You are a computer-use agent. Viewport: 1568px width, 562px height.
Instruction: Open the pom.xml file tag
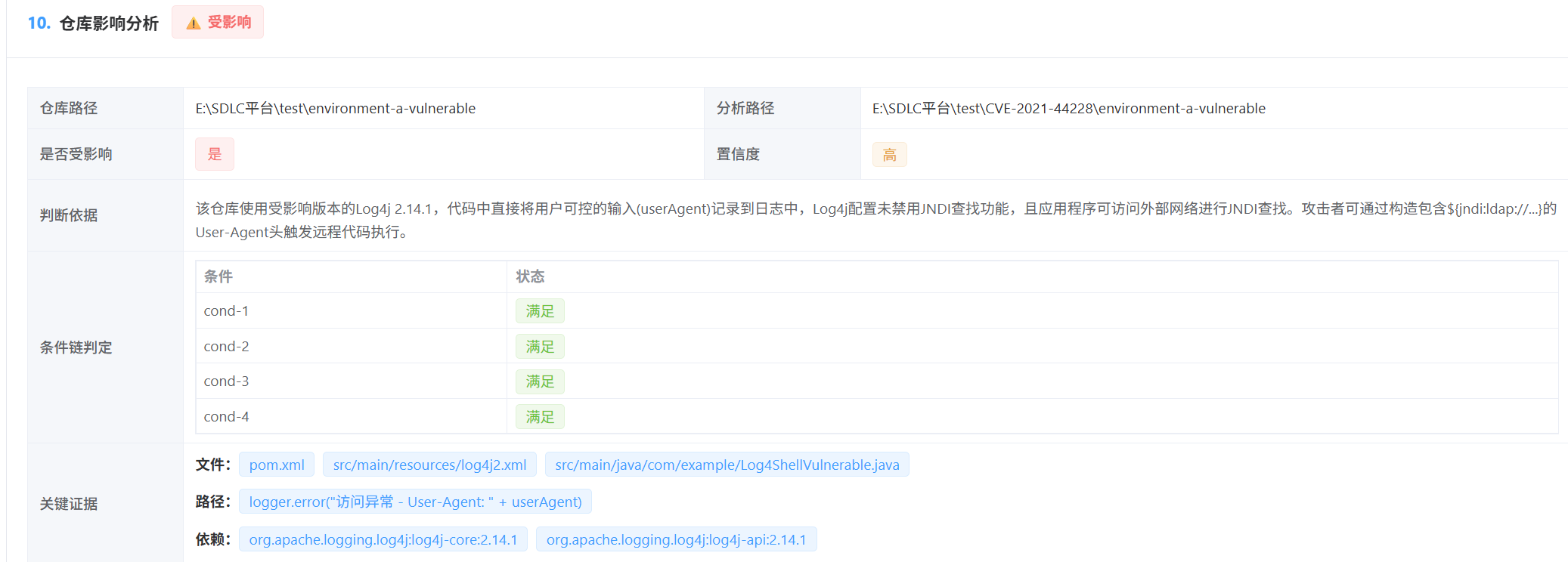277,465
